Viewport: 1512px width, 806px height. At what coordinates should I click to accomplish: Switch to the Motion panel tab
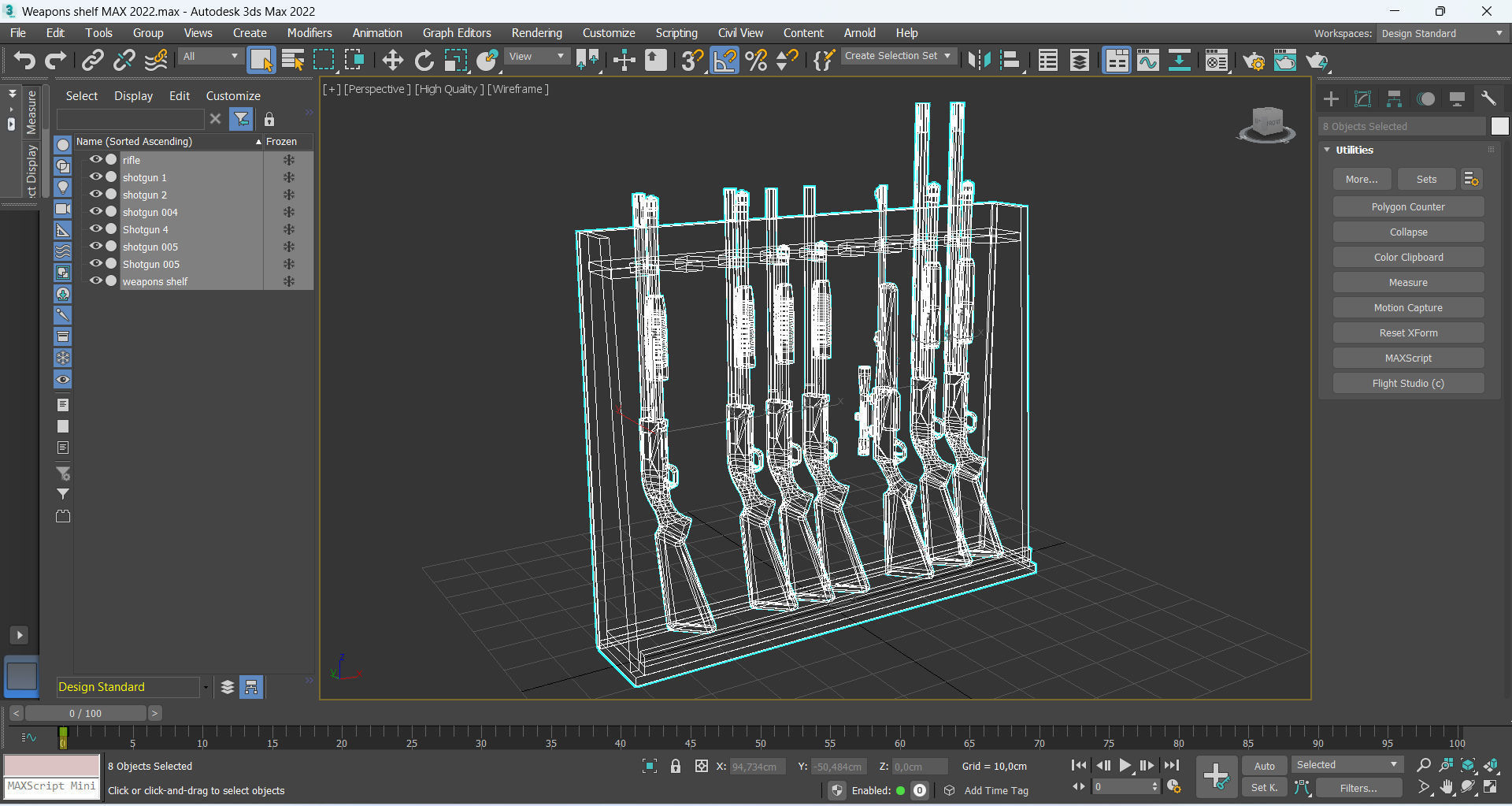click(x=1425, y=98)
